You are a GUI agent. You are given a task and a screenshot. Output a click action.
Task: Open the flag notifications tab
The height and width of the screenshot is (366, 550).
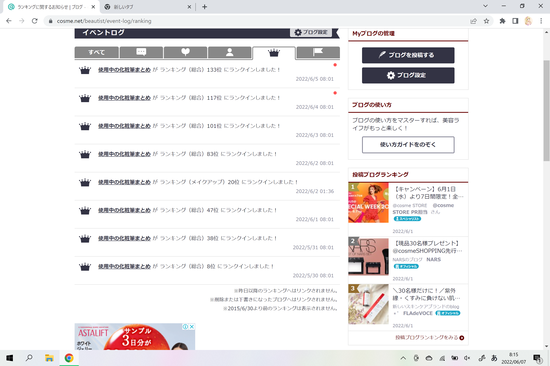coord(318,52)
